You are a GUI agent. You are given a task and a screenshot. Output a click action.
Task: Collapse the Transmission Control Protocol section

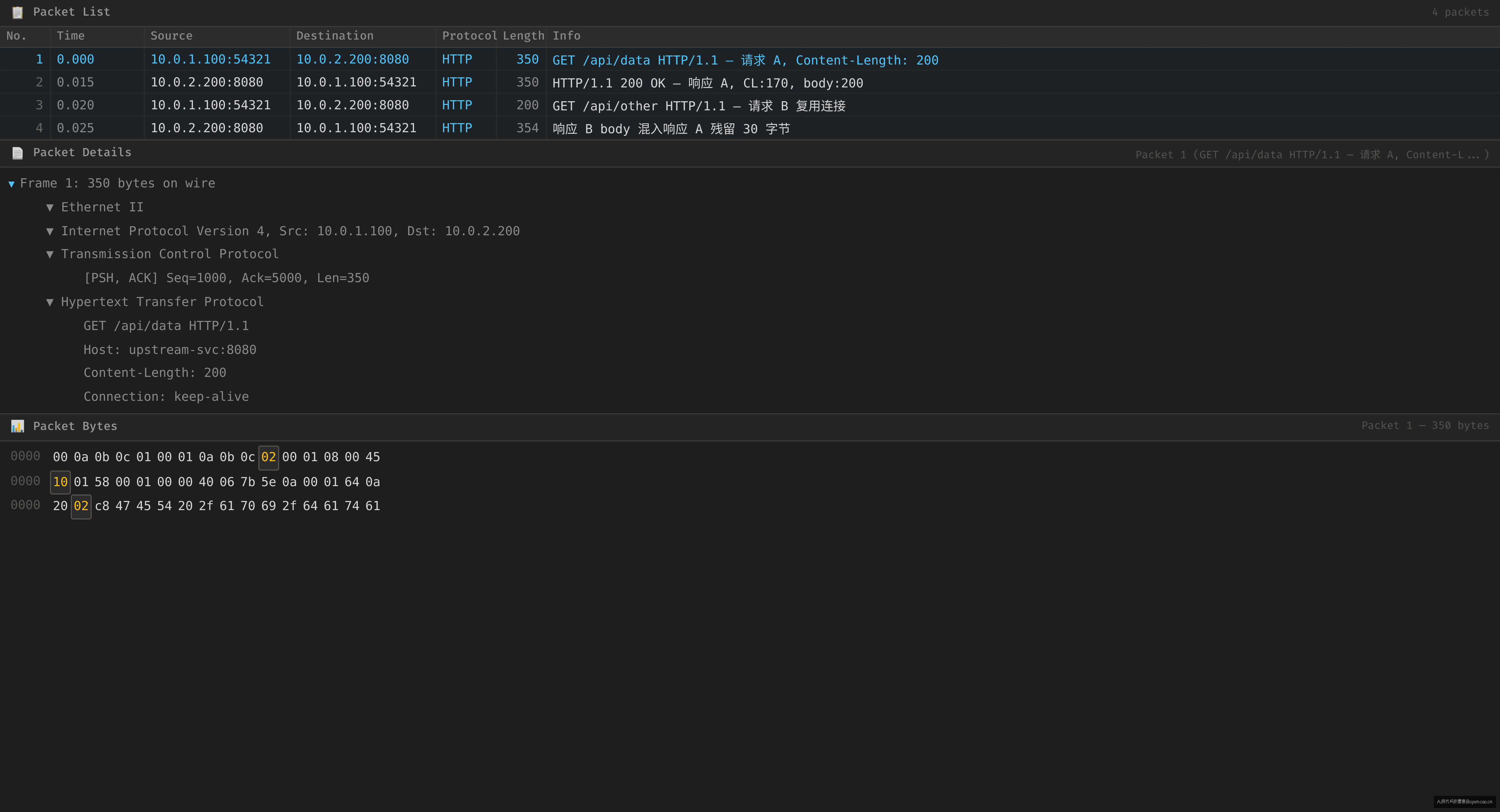pos(49,254)
